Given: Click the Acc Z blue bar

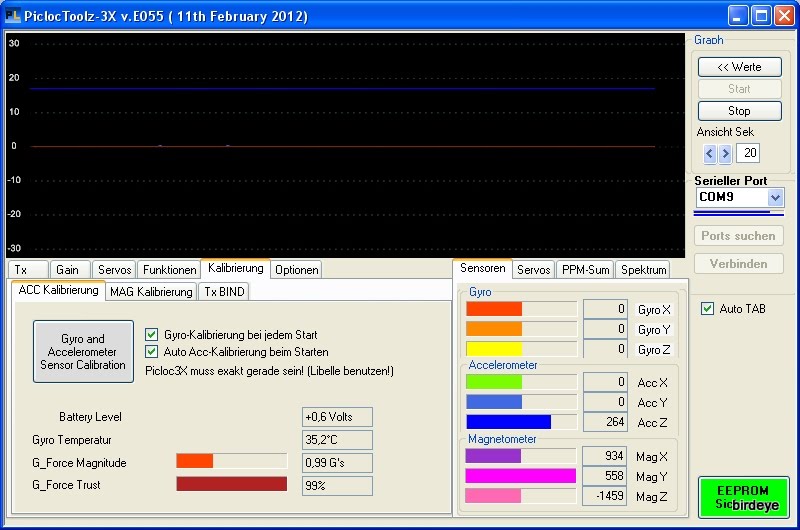Looking at the screenshot, I should [508, 422].
